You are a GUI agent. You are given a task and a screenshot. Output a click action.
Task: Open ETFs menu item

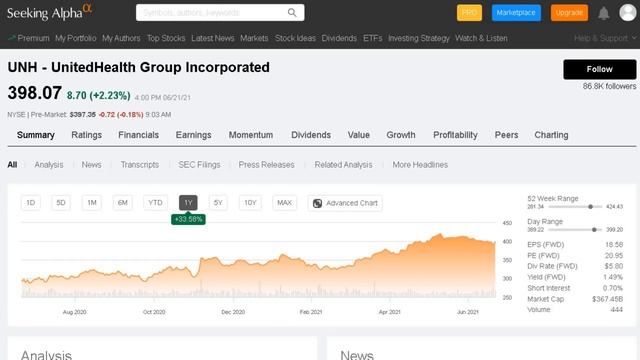373,38
